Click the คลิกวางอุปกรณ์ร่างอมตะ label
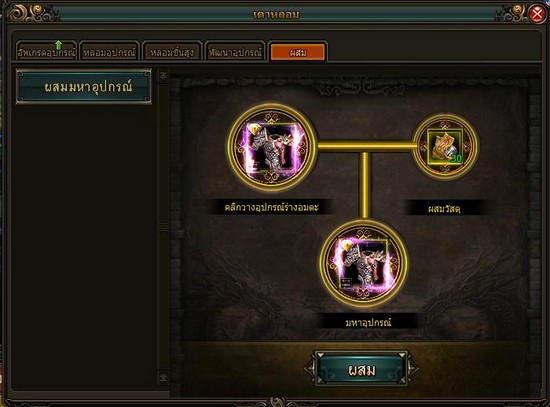The width and height of the screenshot is (550, 407). (271, 207)
